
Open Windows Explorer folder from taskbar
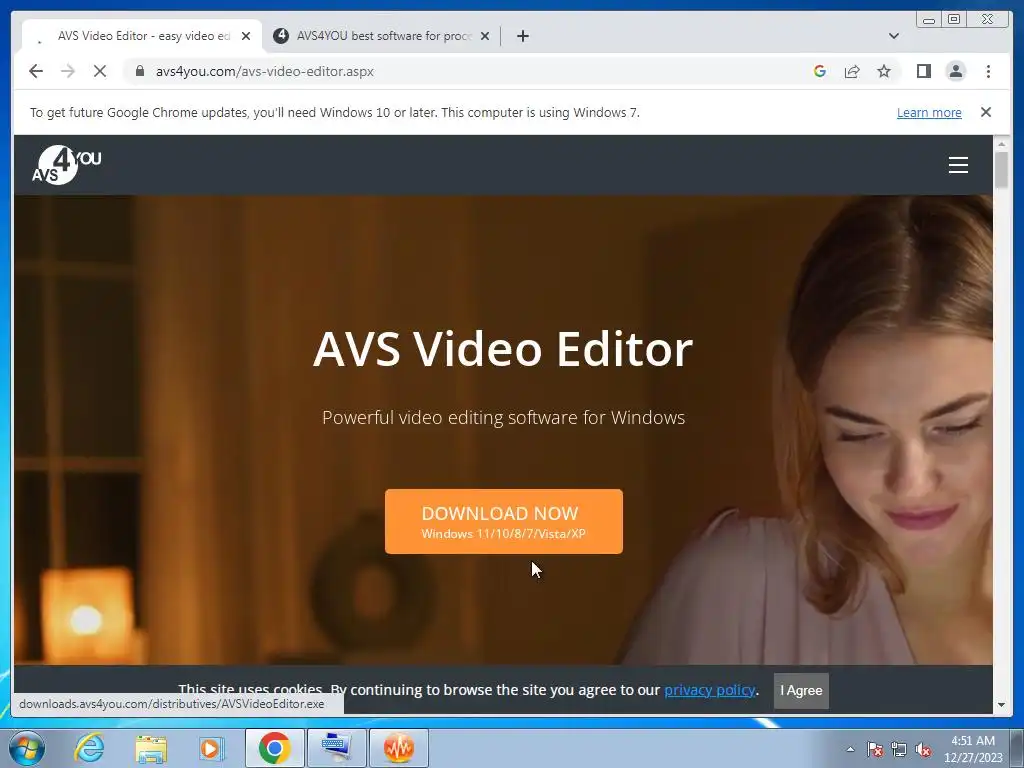coord(151,748)
